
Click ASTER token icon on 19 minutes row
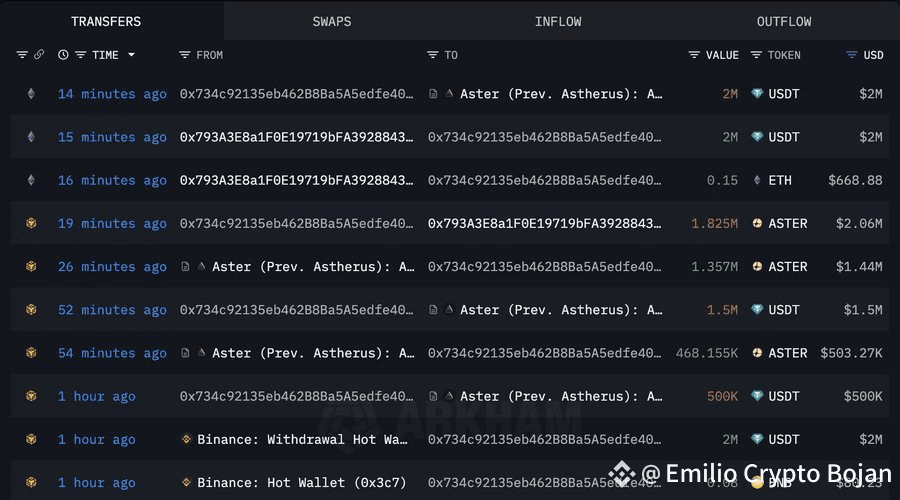point(757,223)
